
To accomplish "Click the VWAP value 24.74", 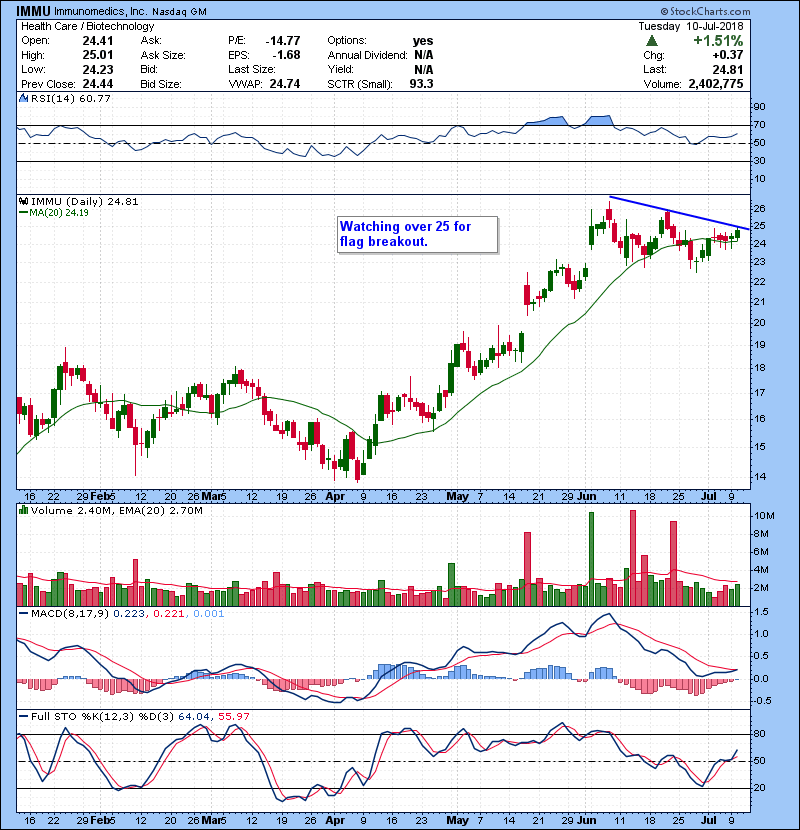I will point(284,84).
